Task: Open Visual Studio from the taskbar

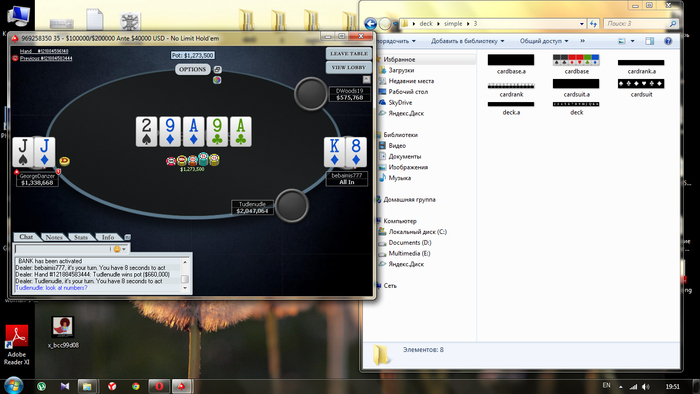Action: point(65,386)
